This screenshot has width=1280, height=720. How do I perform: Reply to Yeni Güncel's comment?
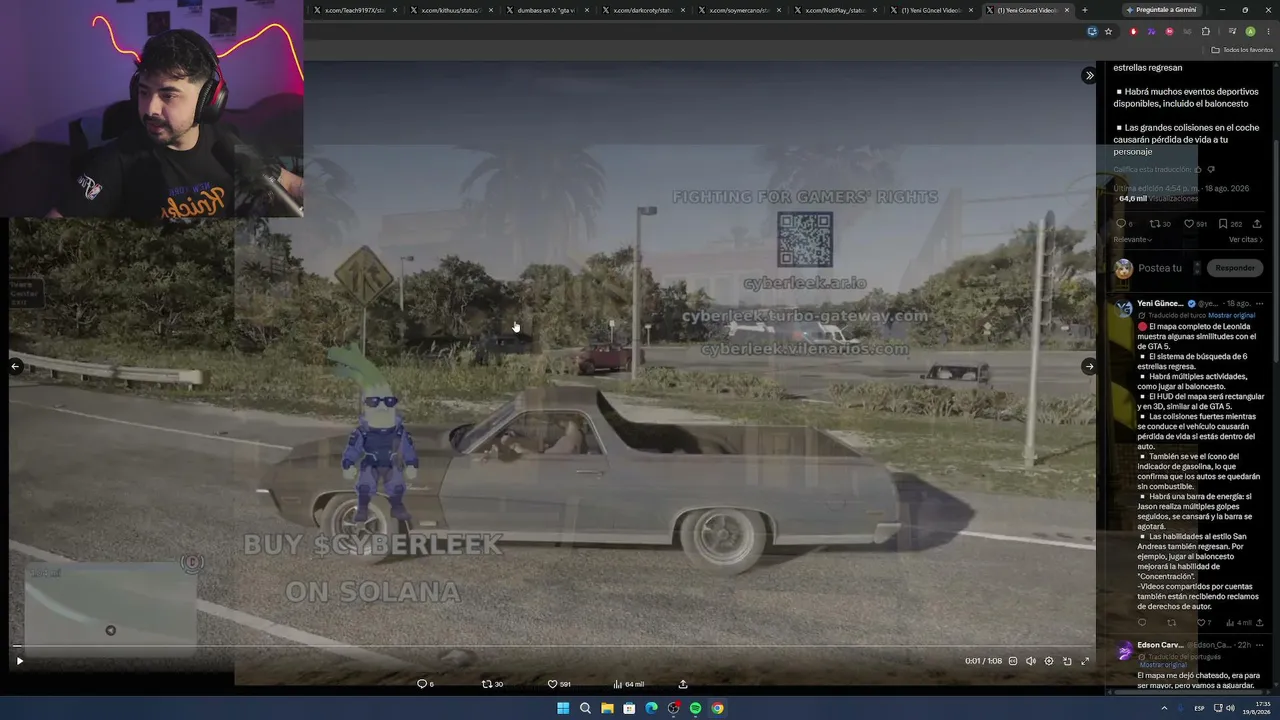click(1142, 623)
